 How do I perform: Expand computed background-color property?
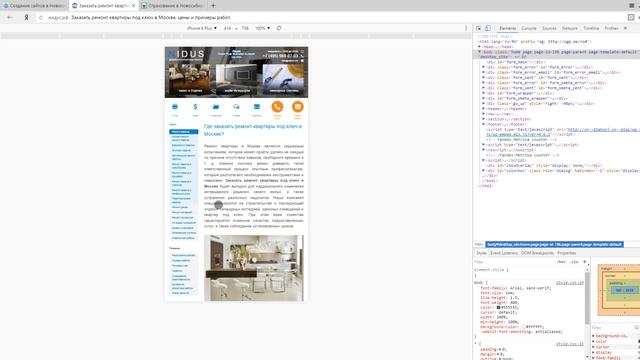pyautogui.click(x=593, y=336)
